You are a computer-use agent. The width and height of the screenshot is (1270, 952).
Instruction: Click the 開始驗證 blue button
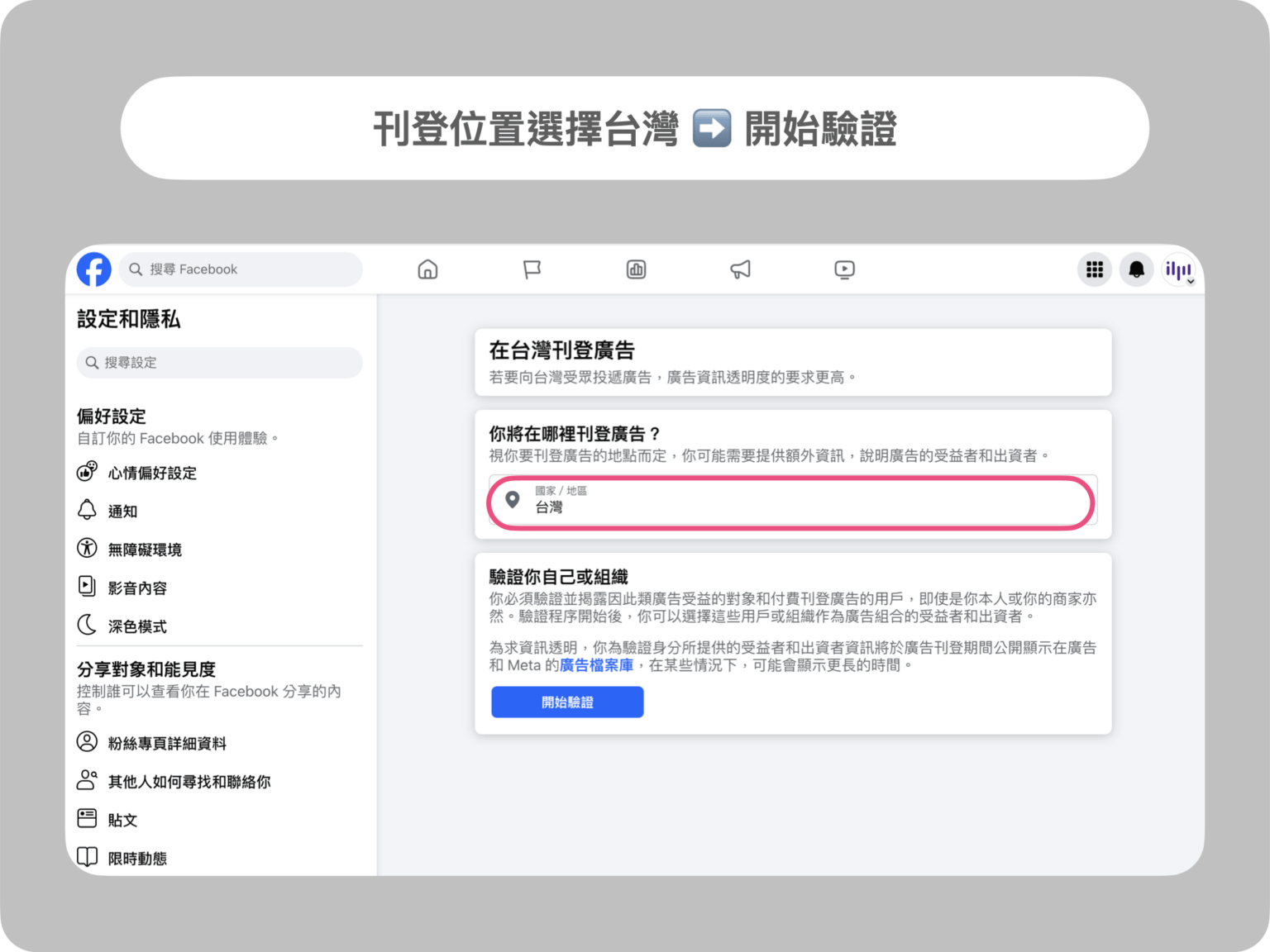pos(567,702)
